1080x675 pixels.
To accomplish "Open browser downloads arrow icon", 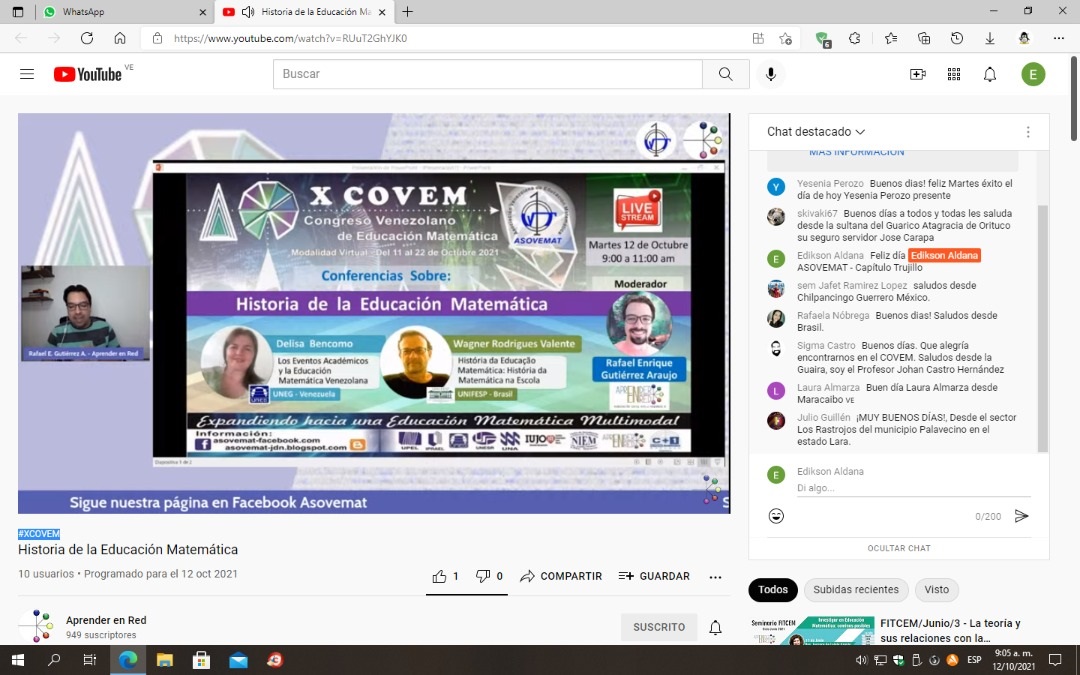I will (990, 39).
